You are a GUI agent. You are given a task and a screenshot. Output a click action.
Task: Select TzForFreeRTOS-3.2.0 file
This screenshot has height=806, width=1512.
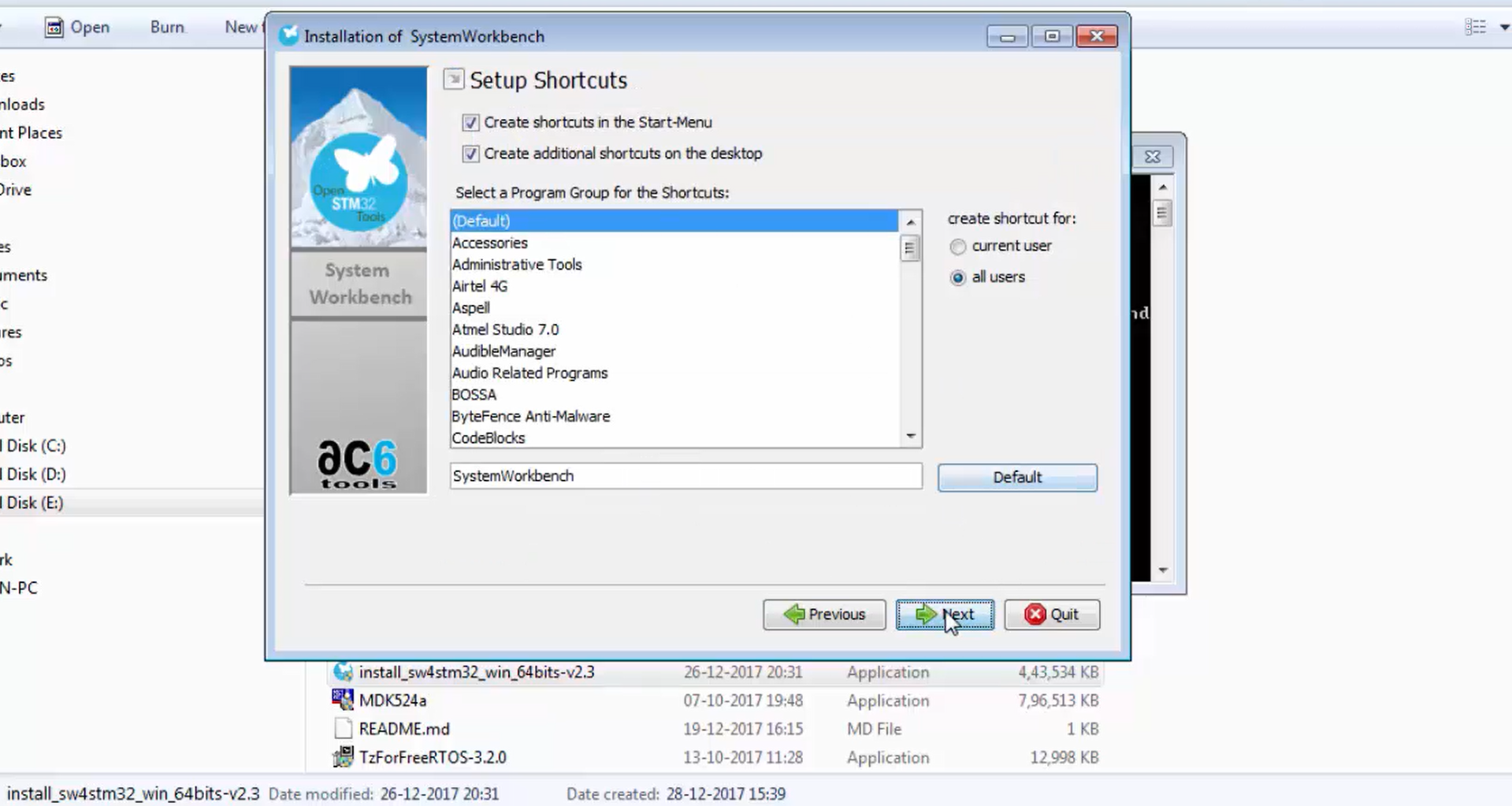pyautogui.click(x=715, y=757)
